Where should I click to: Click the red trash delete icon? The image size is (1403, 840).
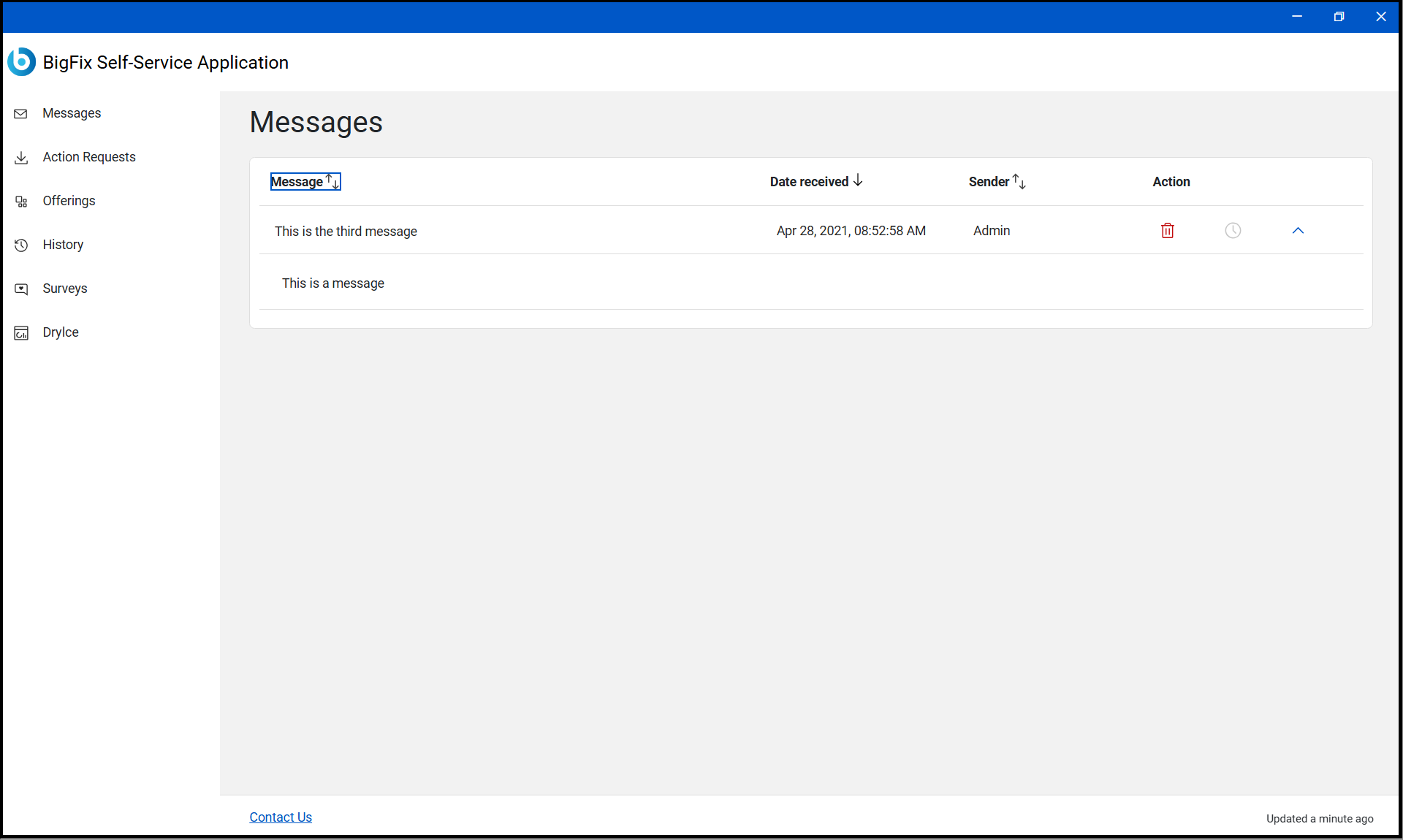(x=1167, y=231)
